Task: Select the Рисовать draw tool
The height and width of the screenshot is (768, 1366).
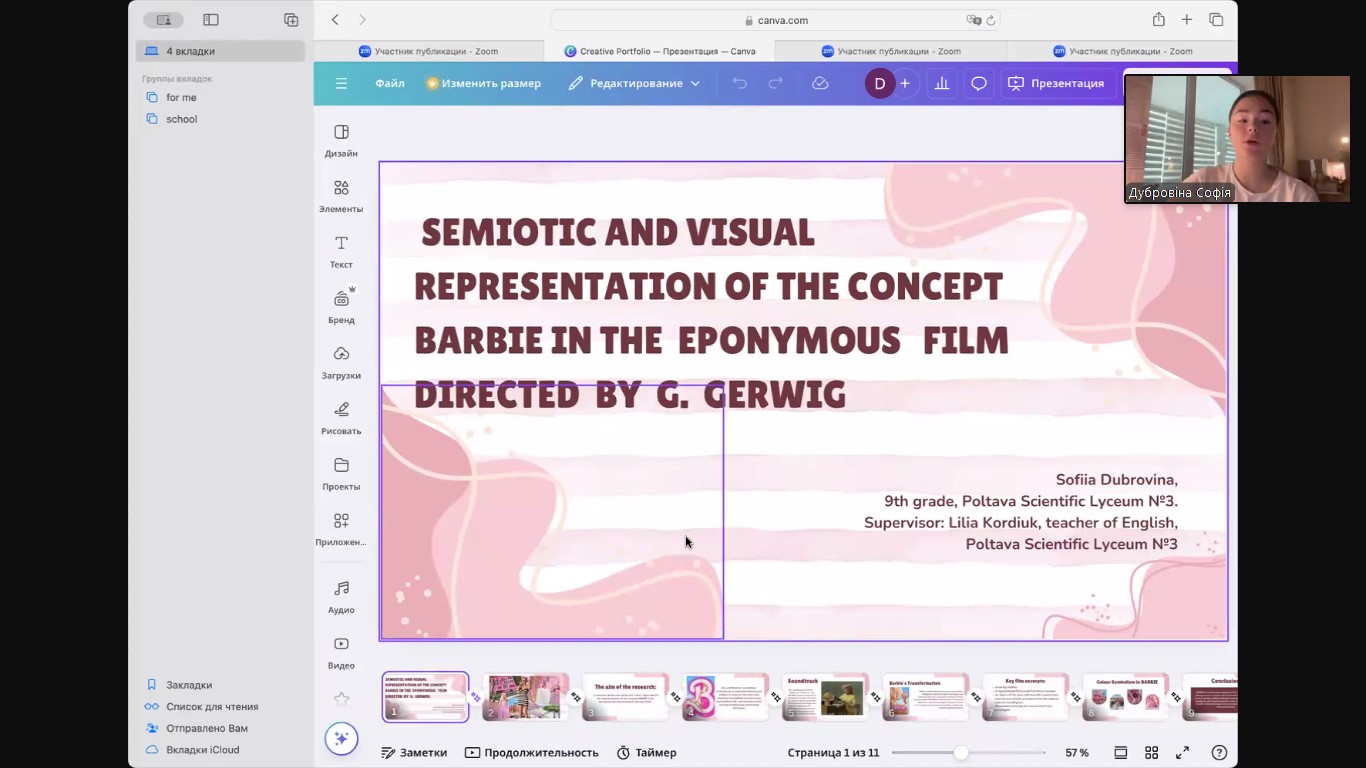Action: point(341,419)
